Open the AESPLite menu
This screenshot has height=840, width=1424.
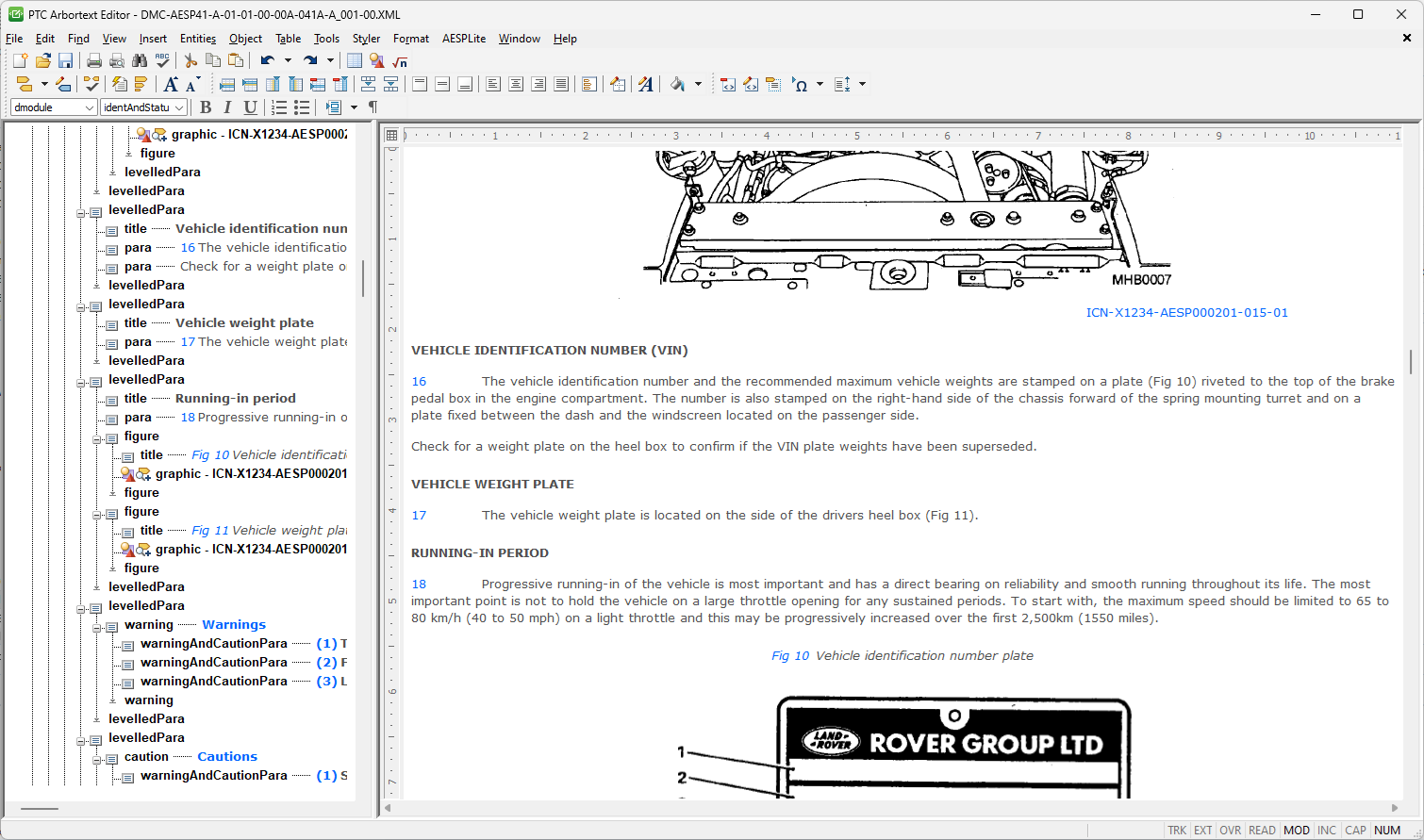point(463,39)
